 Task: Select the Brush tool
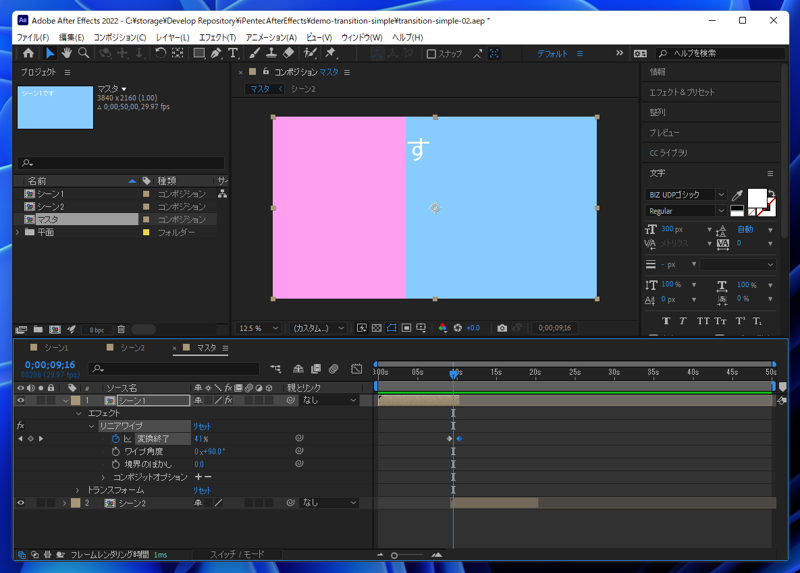(255, 53)
